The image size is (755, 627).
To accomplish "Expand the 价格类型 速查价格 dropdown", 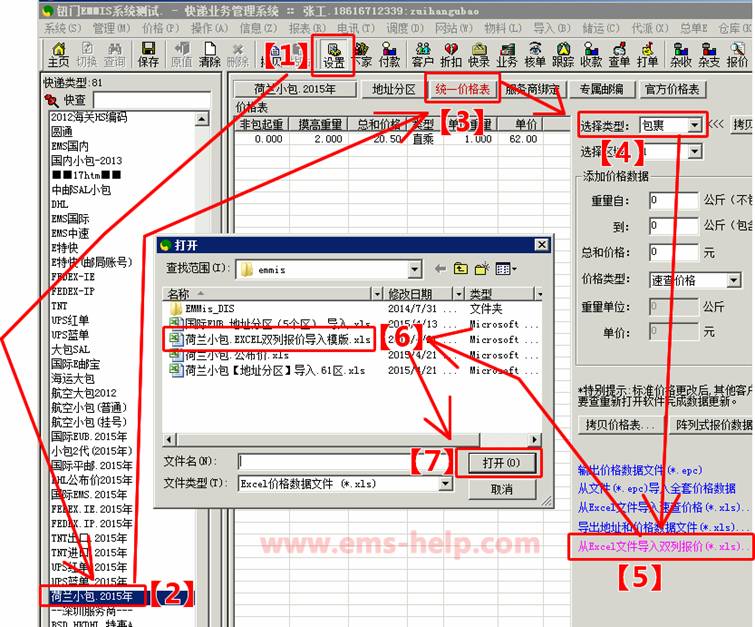I will (733, 280).
